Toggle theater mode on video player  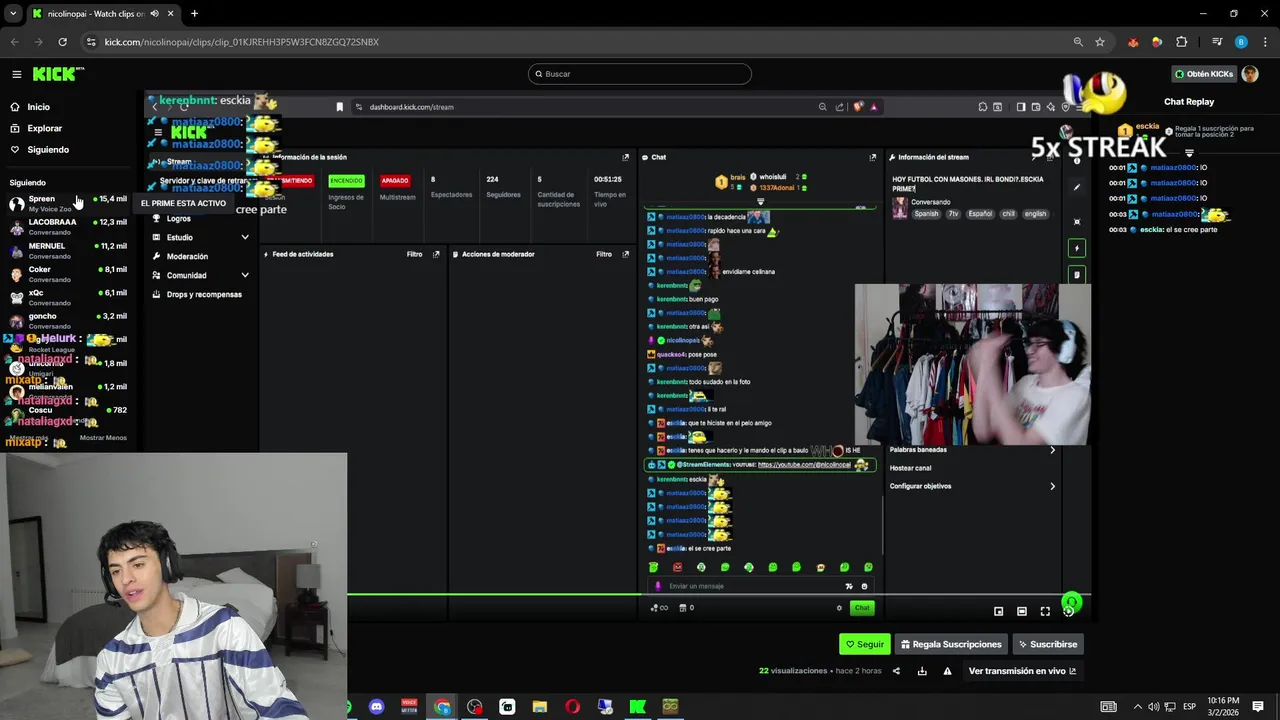(1022, 611)
